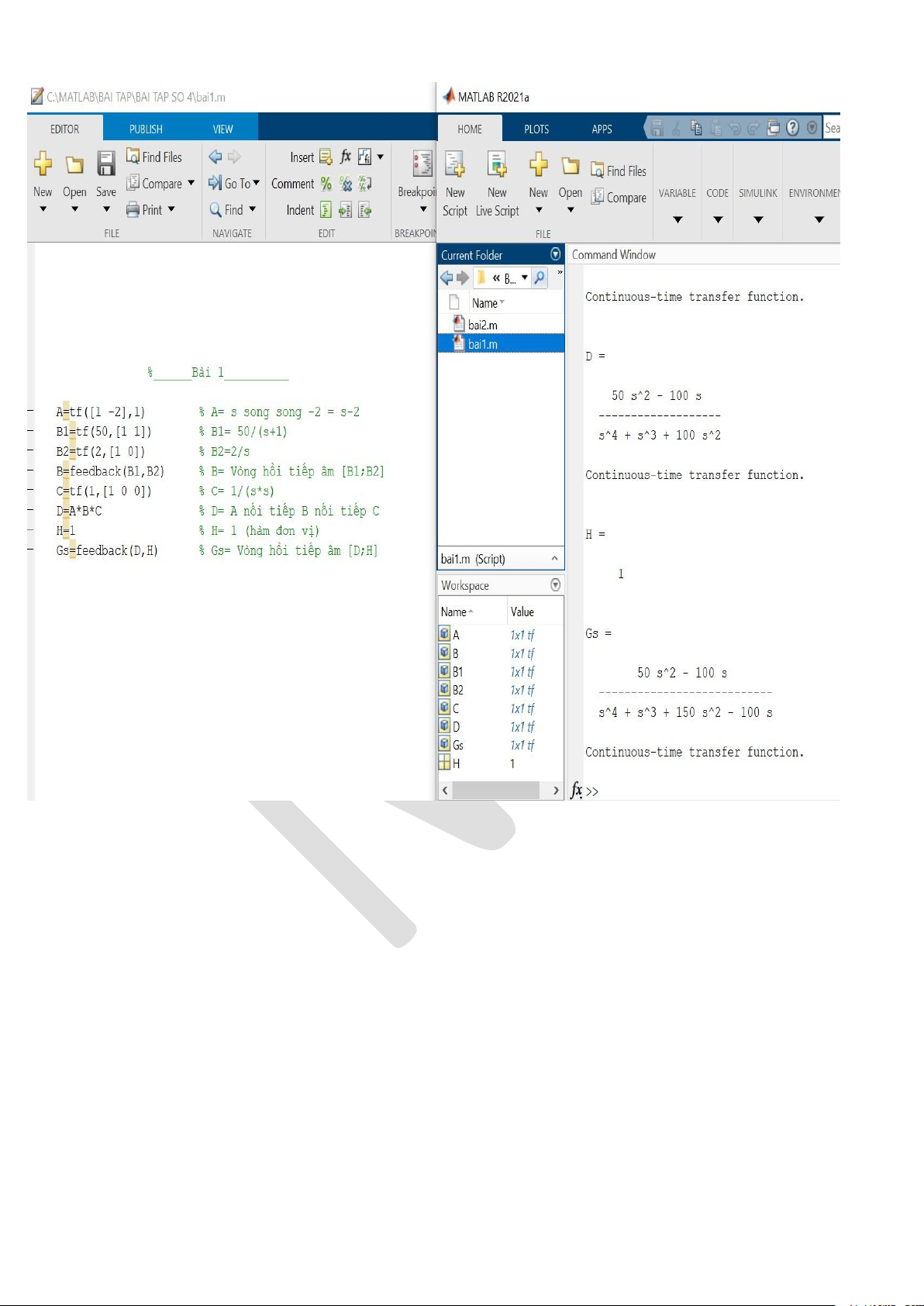Switch to the PLOTS tab

click(536, 129)
